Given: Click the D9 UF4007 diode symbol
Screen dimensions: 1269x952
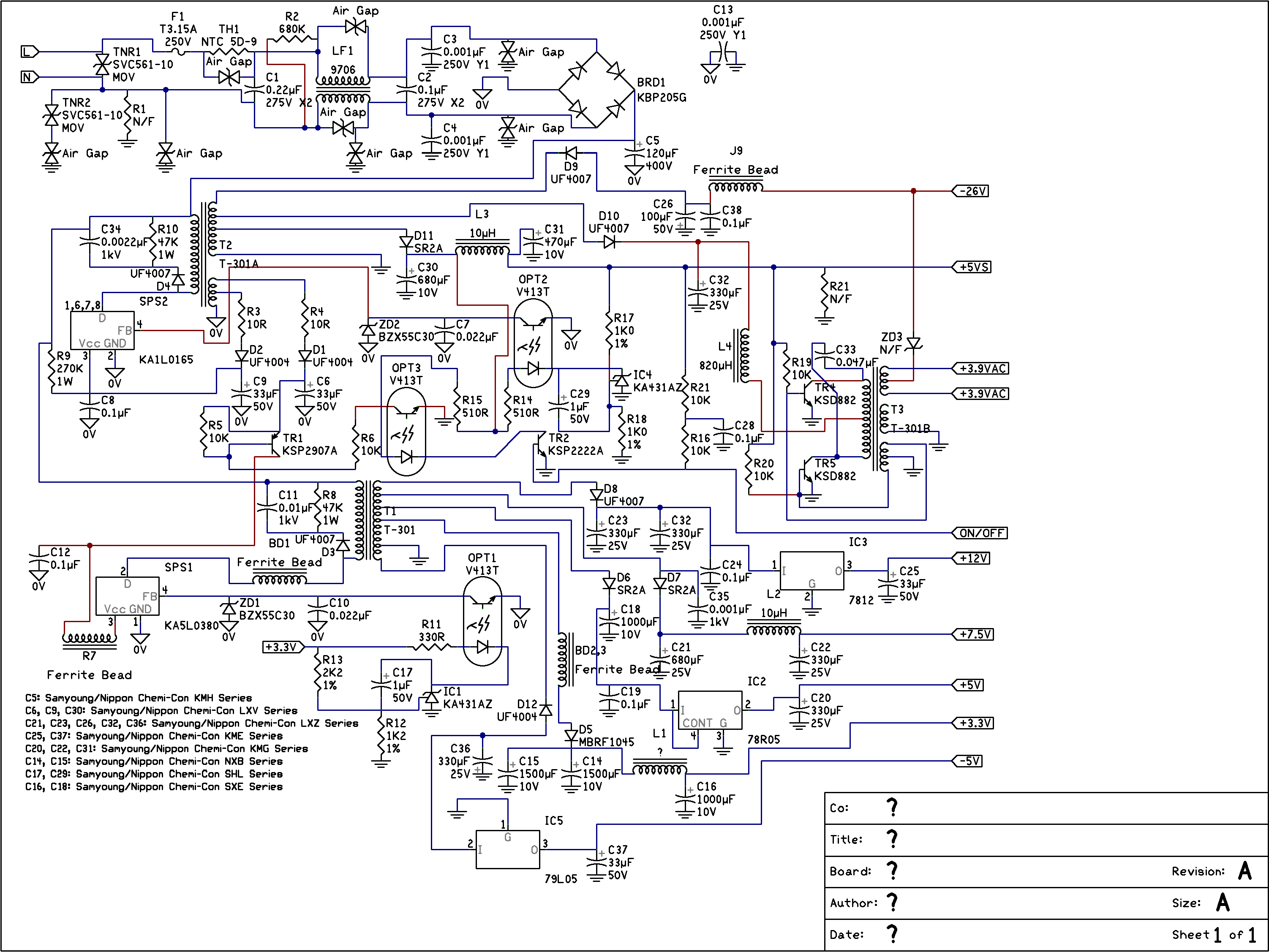Looking at the screenshot, I should click(571, 153).
